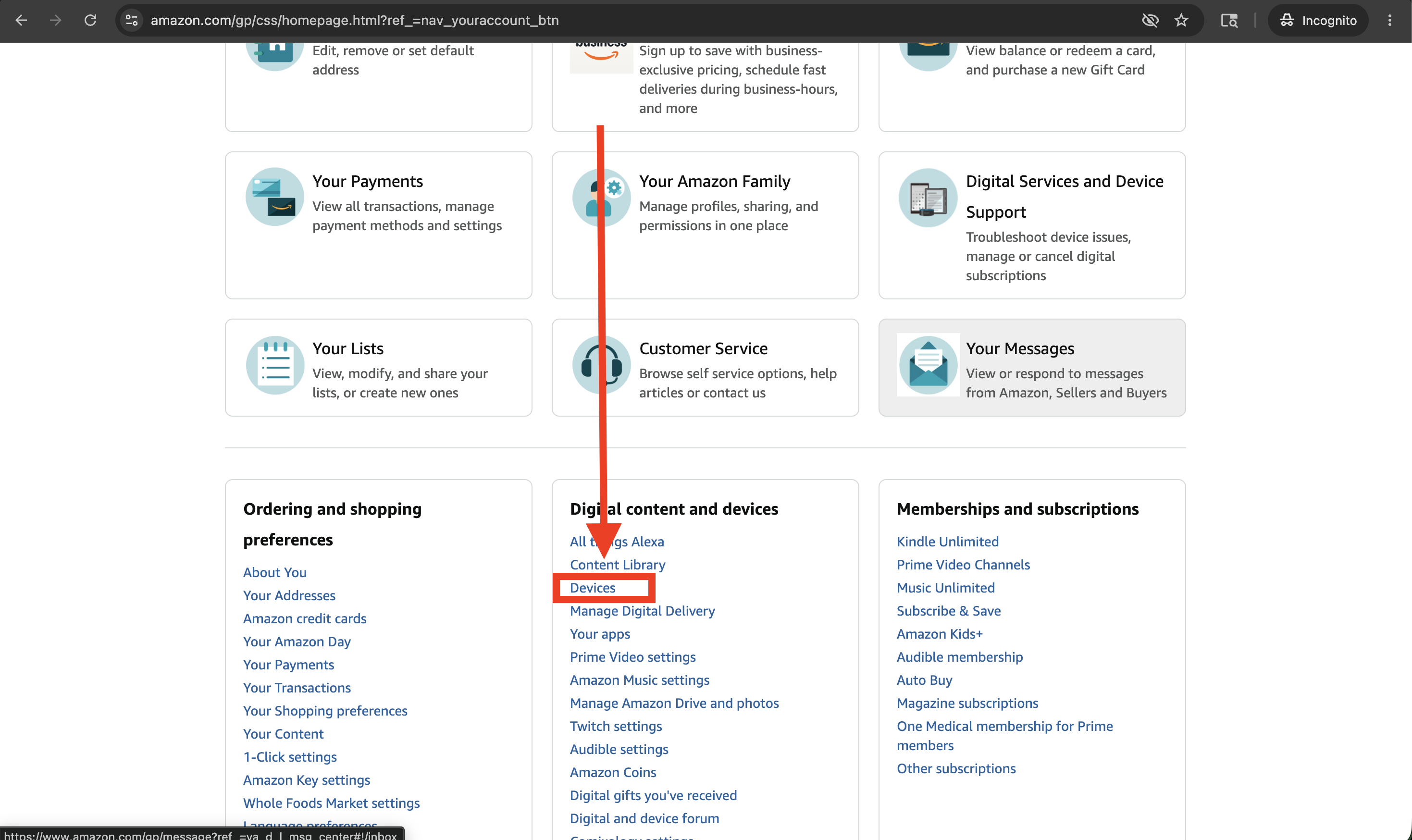Go back using browser back arrow
The image size is (1412, 840).
[22, 20]
